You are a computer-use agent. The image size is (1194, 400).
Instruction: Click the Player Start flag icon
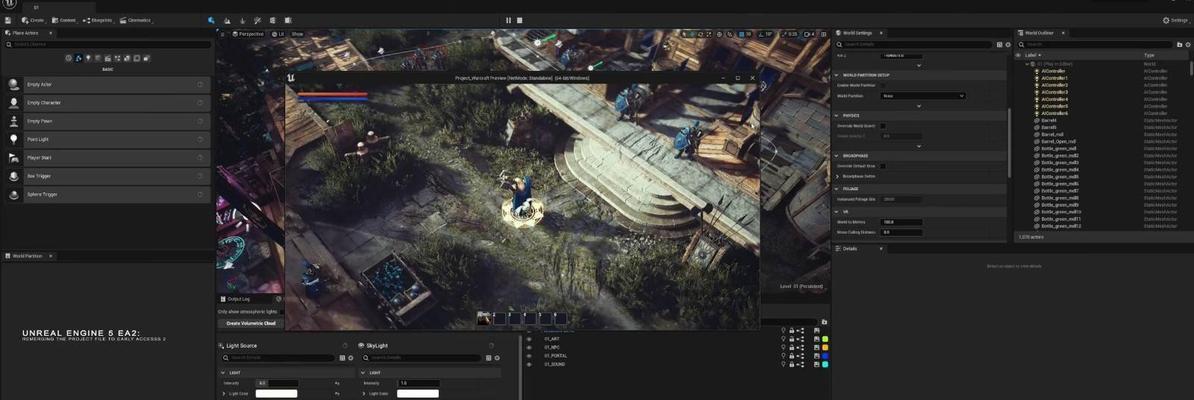14,158
